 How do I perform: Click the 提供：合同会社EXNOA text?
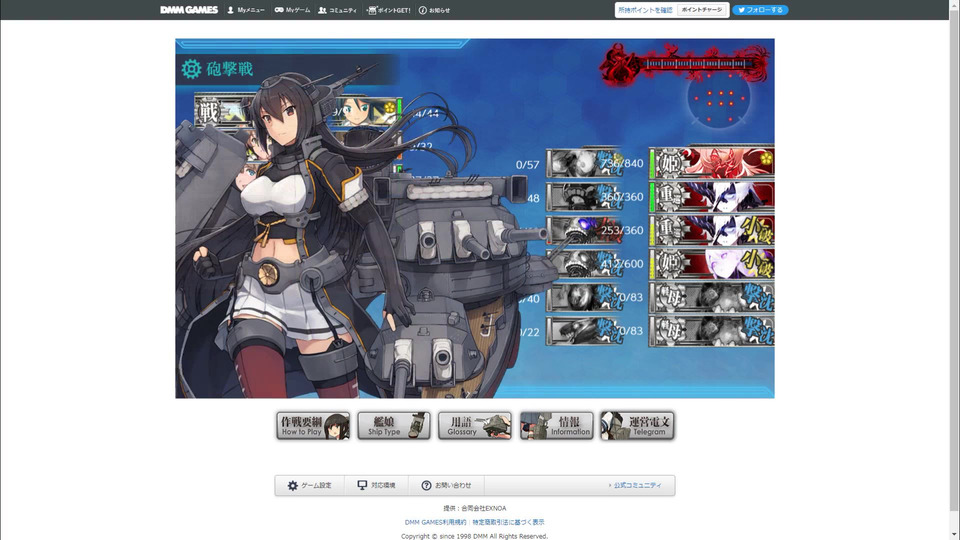[x=474, y=508]
